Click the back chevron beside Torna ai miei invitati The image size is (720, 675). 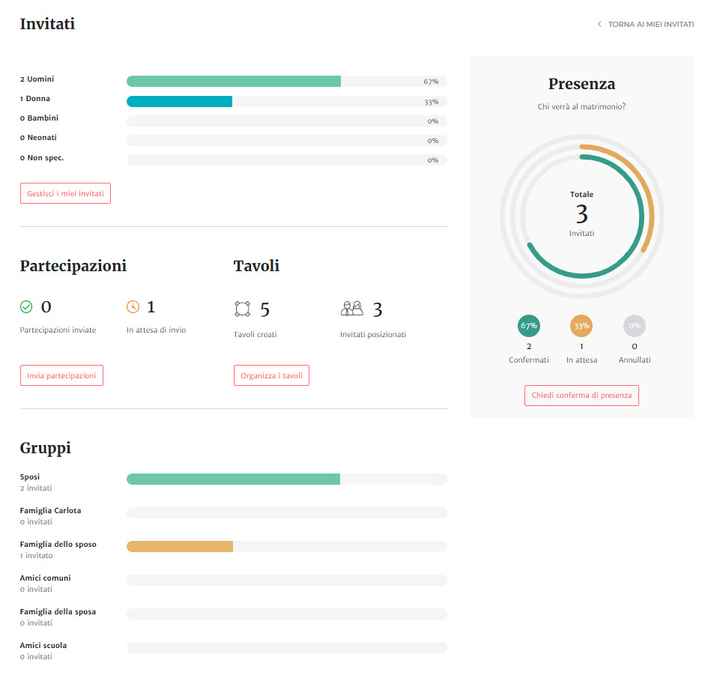click(x=599, y=24)
